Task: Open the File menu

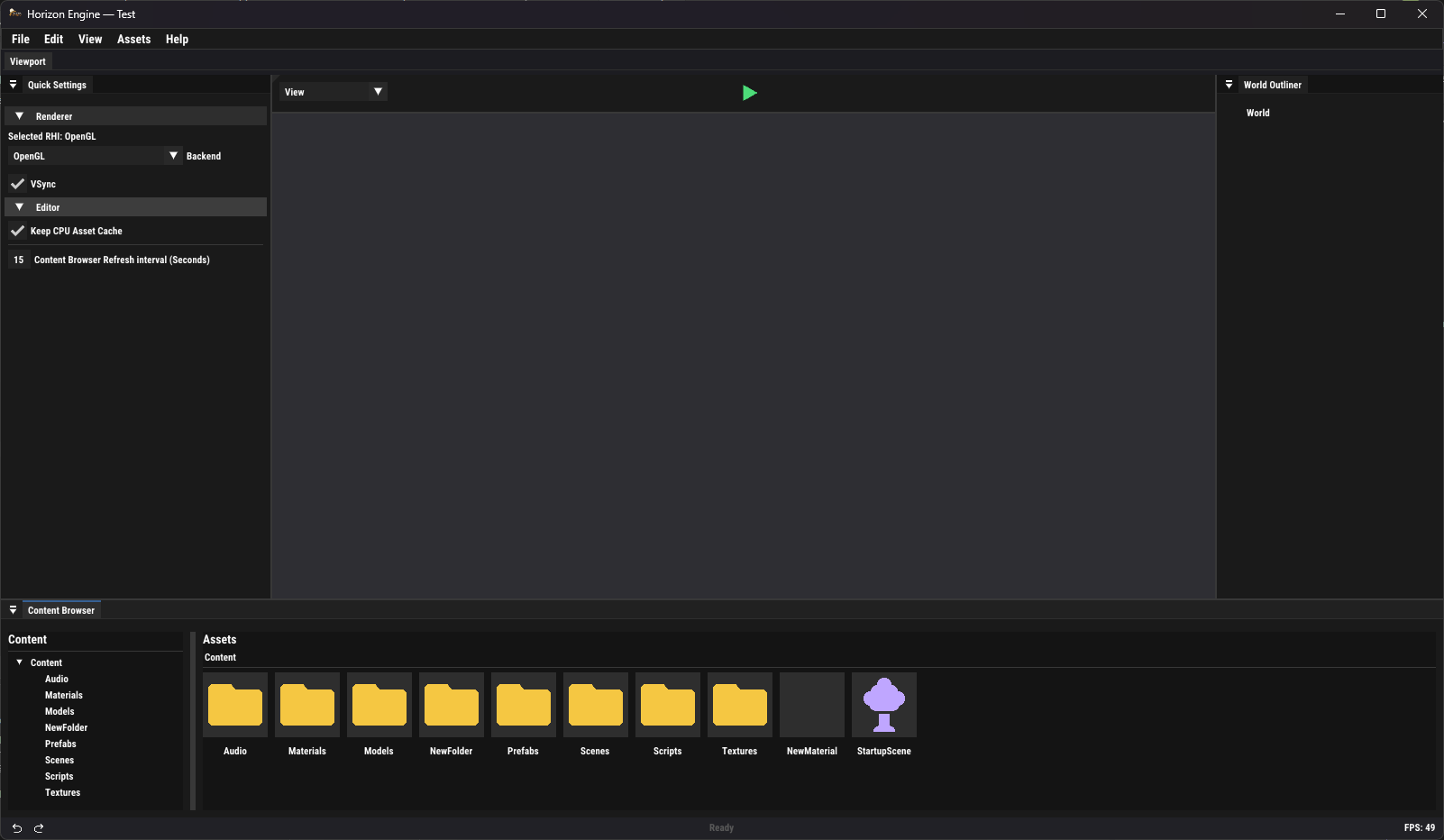Action: point(21,39)
